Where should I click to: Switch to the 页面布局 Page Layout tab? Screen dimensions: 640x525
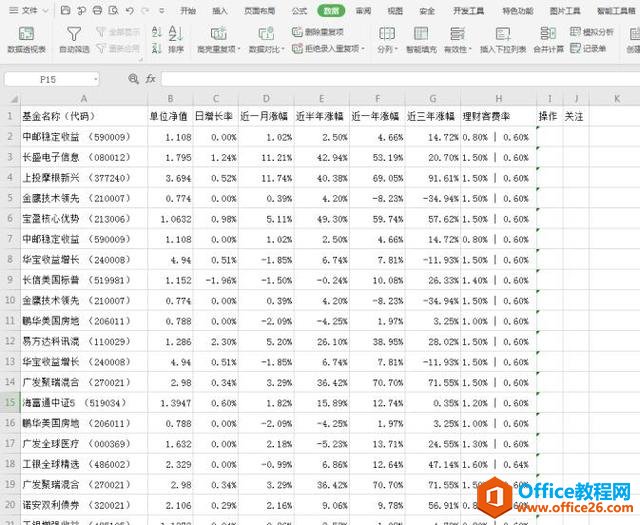tap(260, 11)
